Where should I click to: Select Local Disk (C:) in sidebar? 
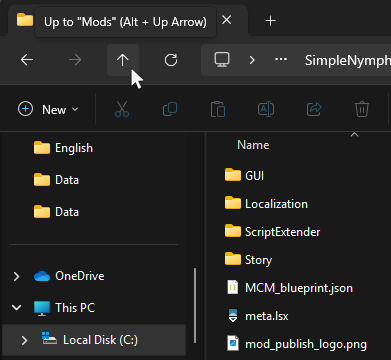point(94,340)
